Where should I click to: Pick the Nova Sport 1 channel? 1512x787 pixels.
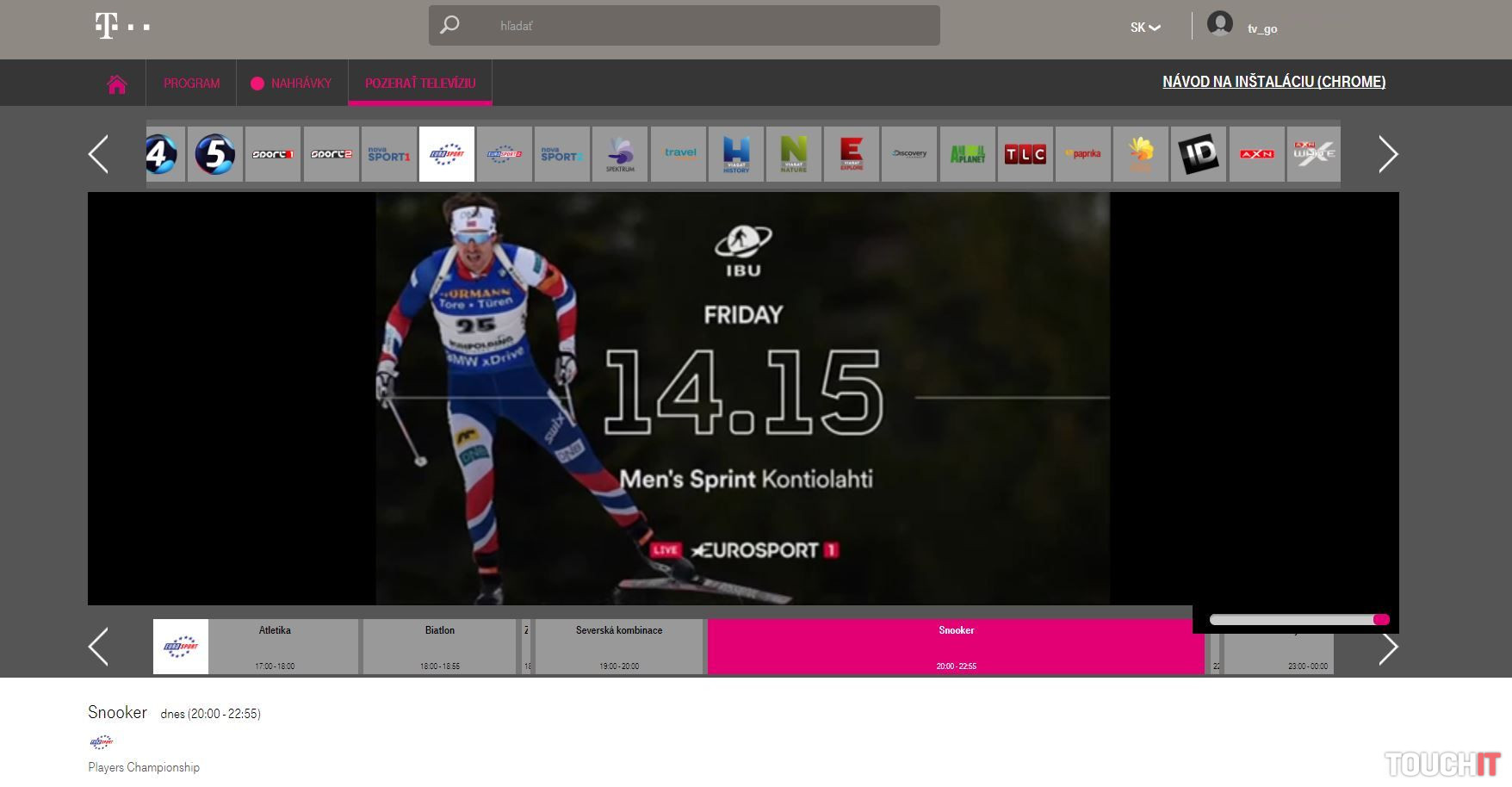tap(389, 154)
